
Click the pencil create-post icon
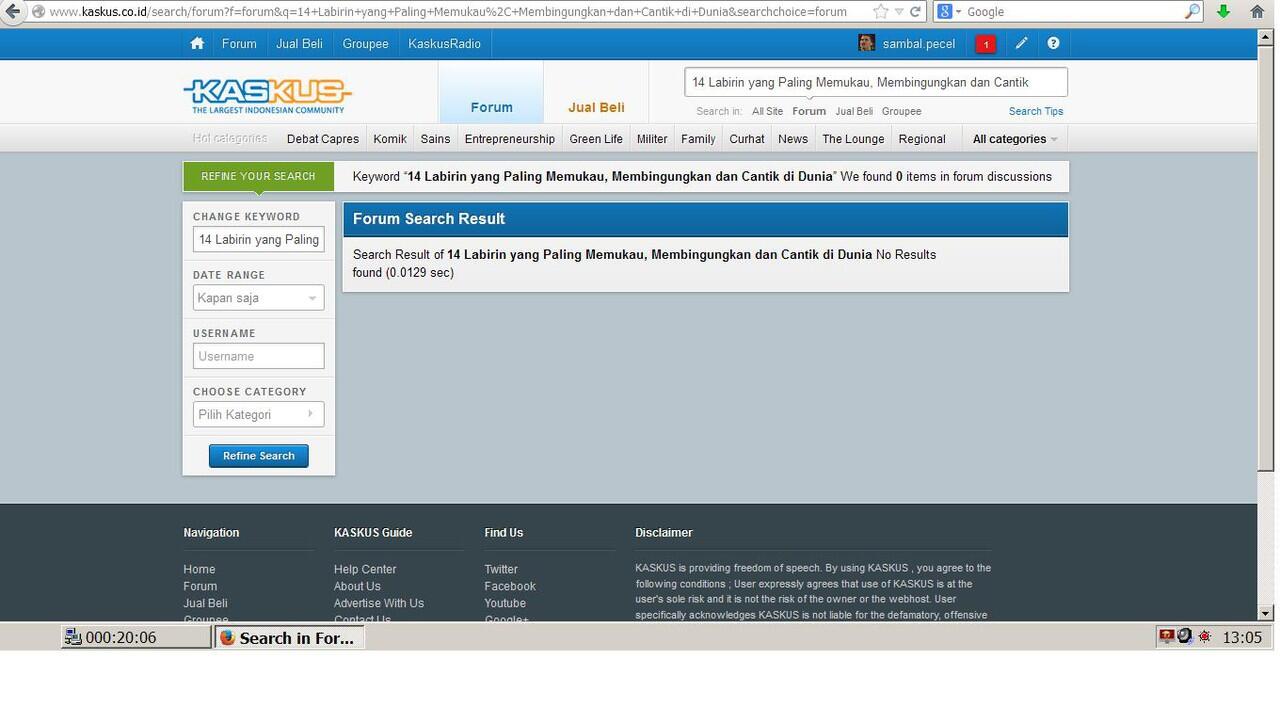click(x=1021, y=44)
